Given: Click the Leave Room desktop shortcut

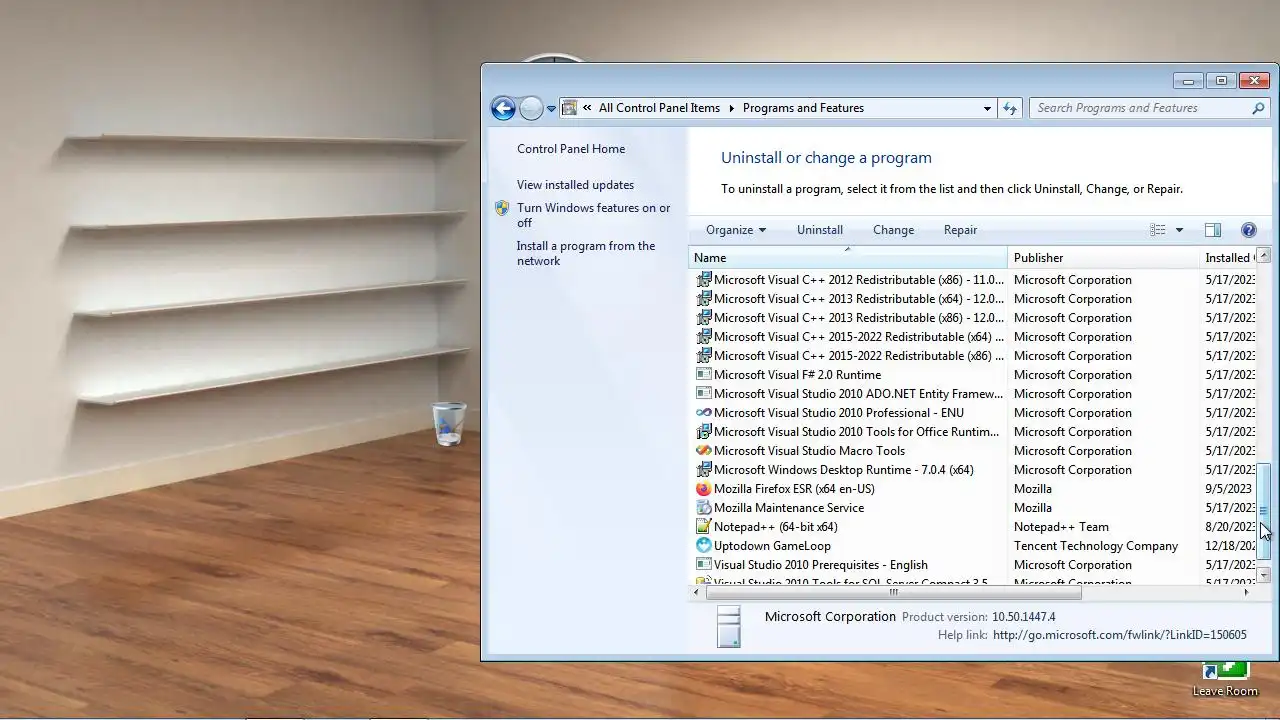Looking at the screenshot, I should [1225, 680].
